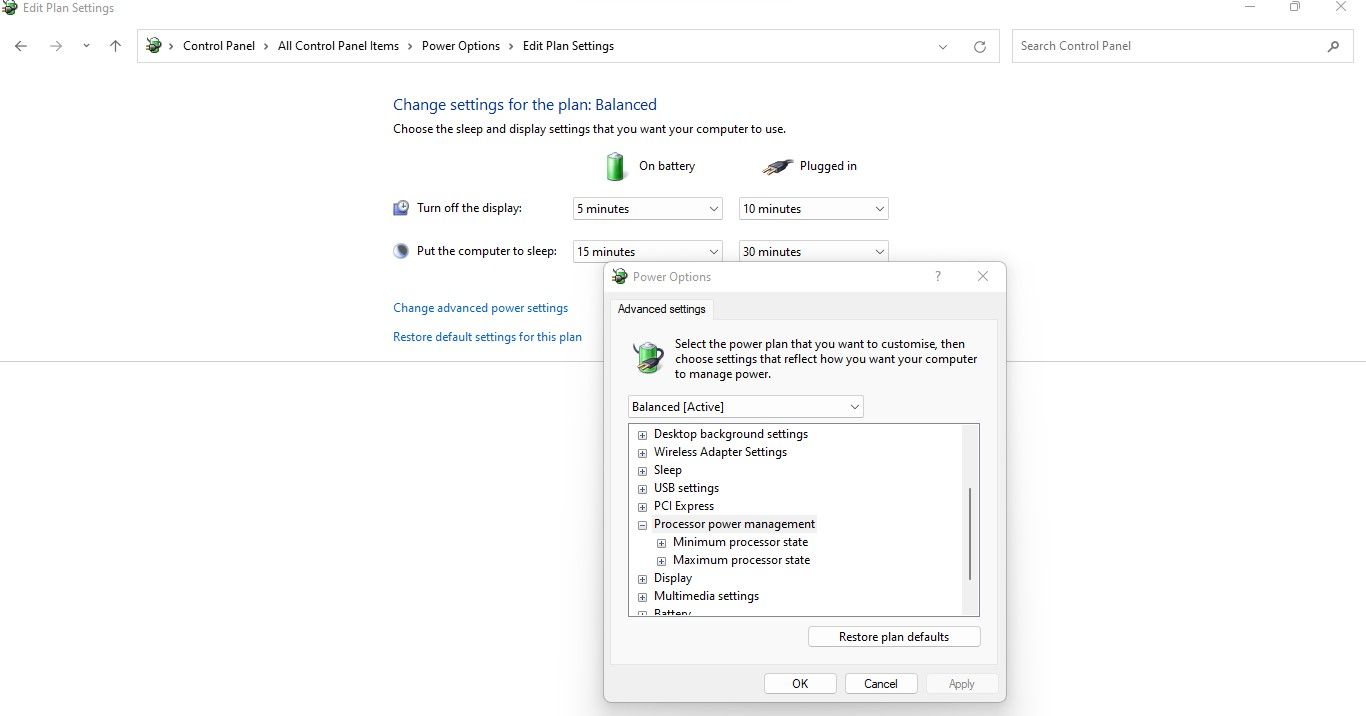
Task: Go up one folder level arrow
Action: tap(115, 46)
